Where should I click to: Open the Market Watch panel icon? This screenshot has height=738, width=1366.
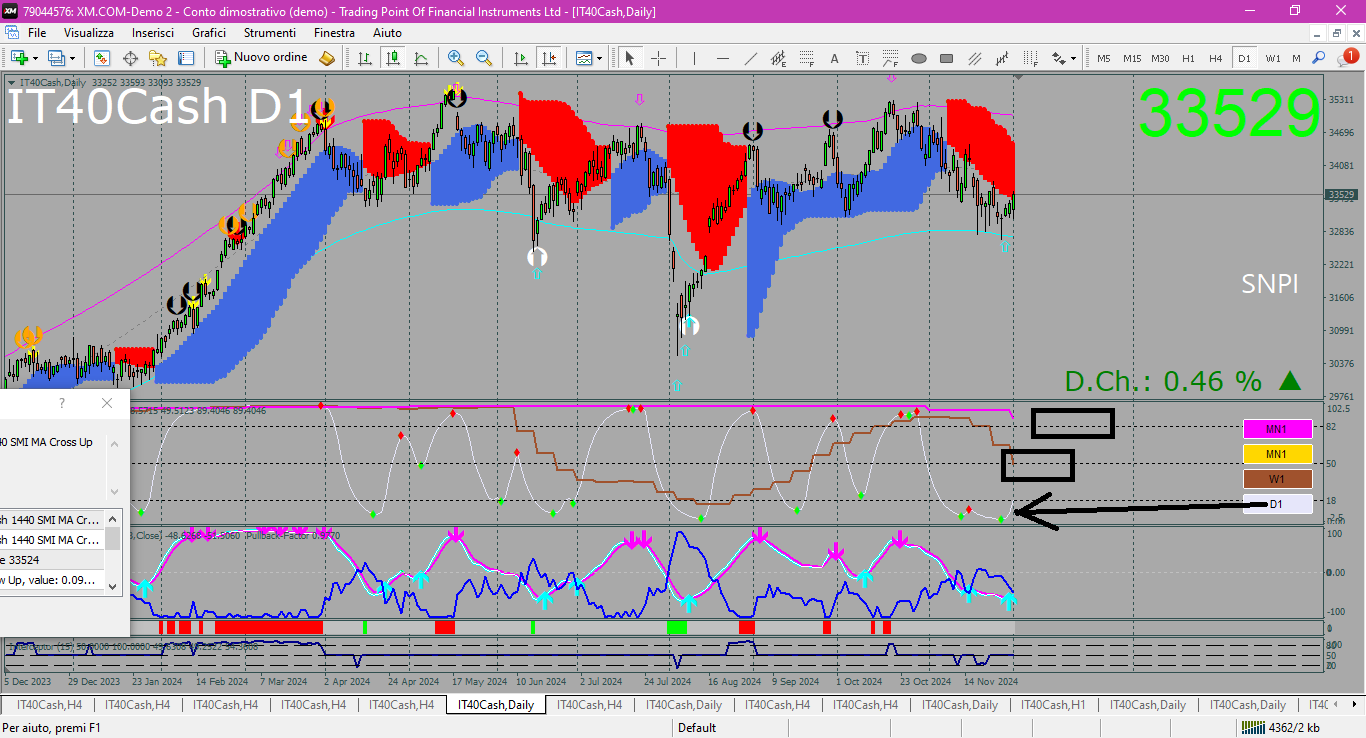click(x=101, y=58)
